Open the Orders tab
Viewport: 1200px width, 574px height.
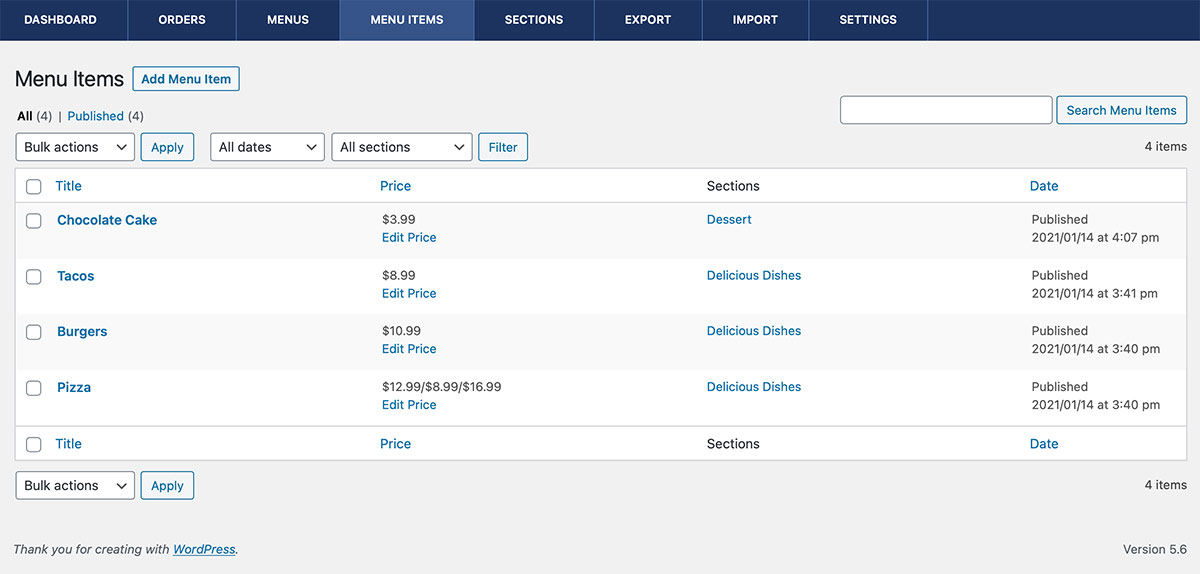(182, 20)
